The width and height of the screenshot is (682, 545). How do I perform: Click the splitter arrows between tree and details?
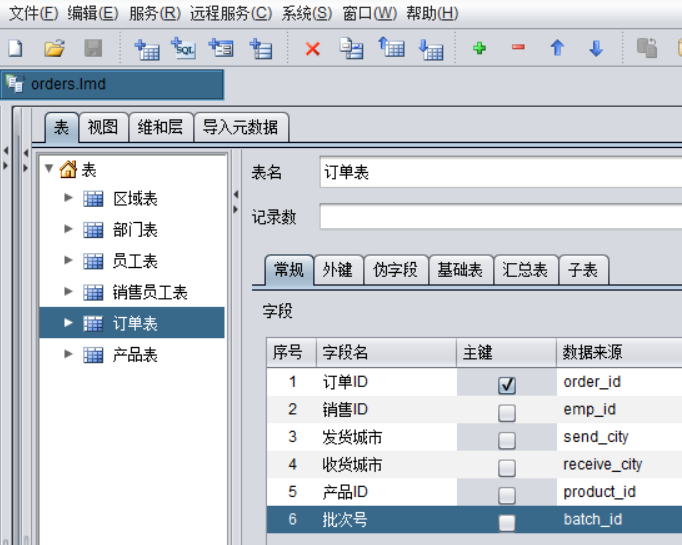point(236,202)
